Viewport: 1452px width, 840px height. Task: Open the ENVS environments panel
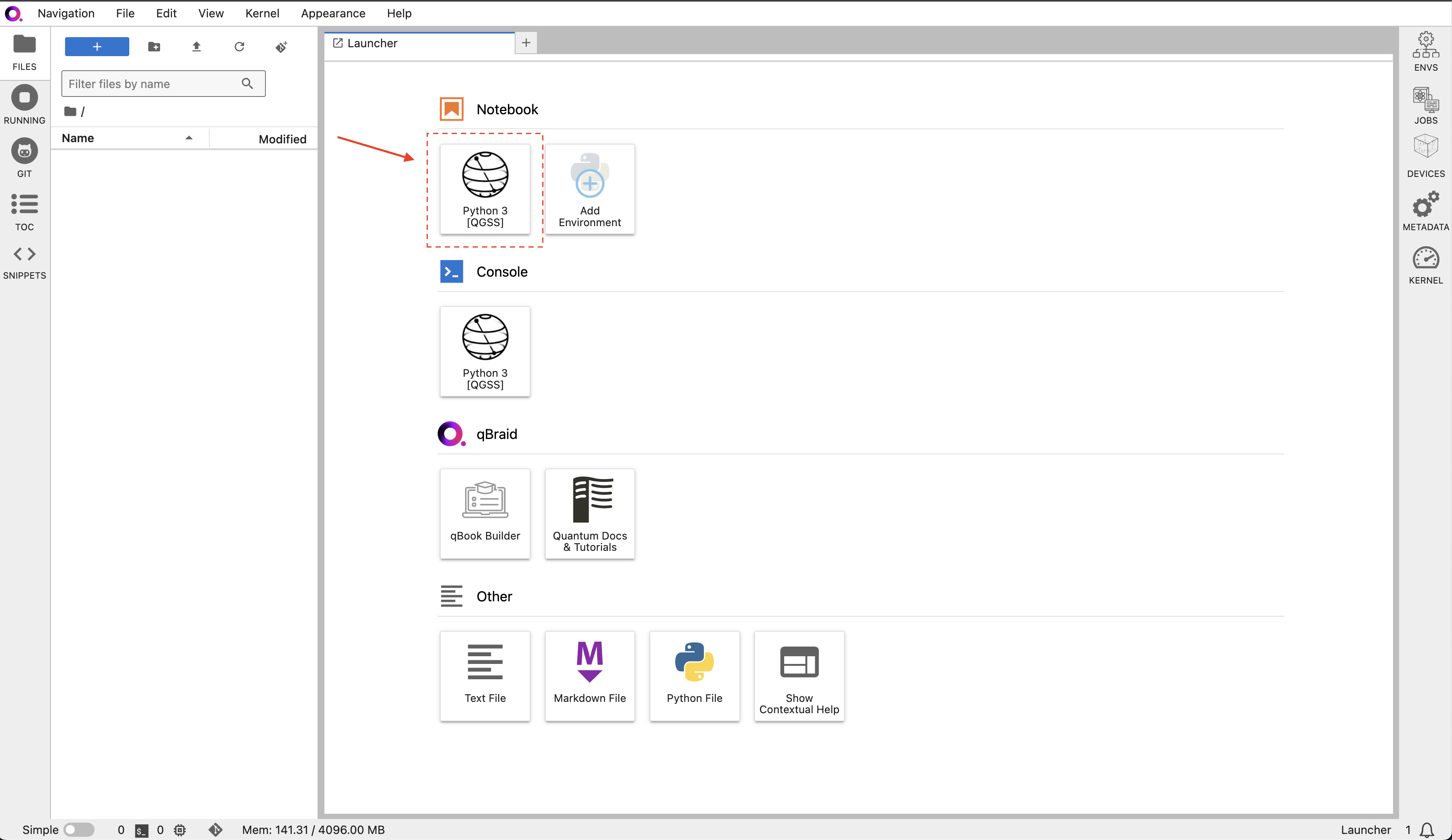1425,52
